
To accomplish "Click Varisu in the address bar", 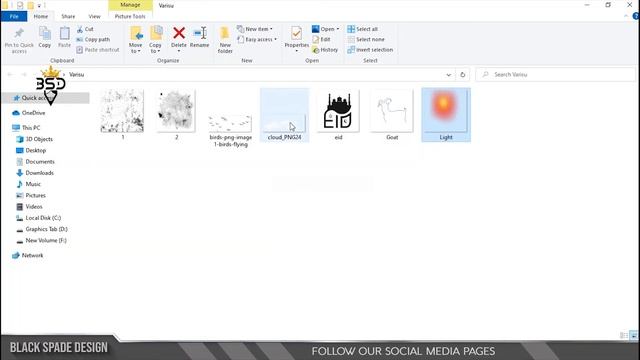I will (x=77, y=75).
